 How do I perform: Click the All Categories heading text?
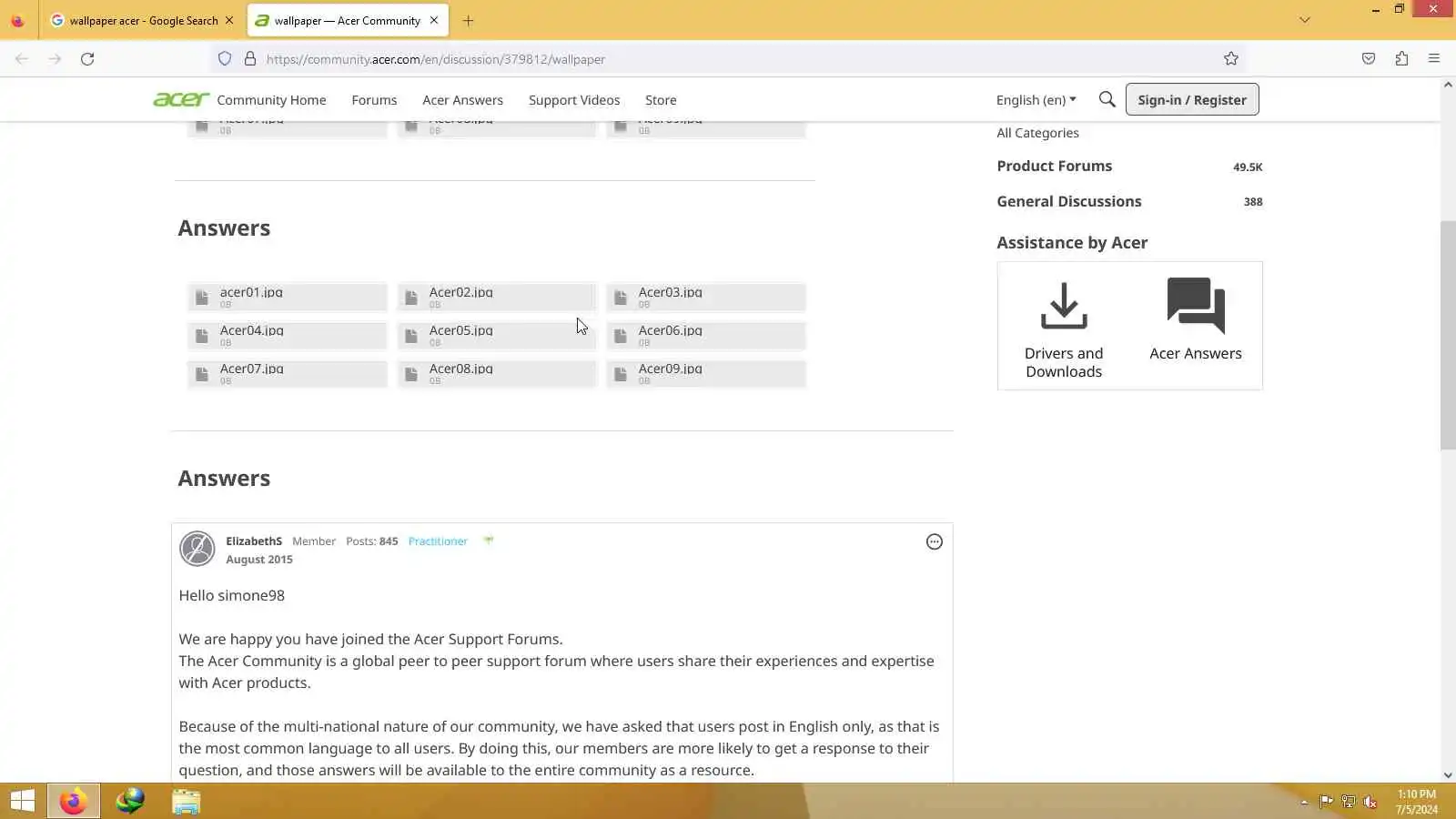pyautogui.click(x=1037, y=133)
